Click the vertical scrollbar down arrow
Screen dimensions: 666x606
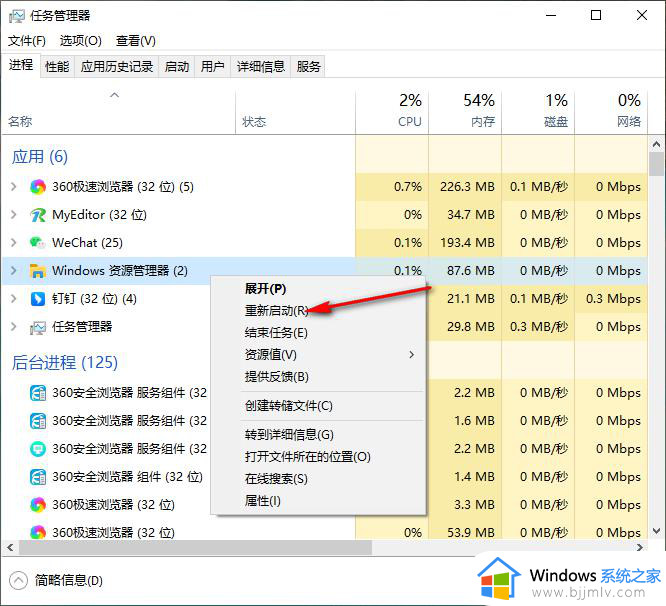[x=657, y=531]
